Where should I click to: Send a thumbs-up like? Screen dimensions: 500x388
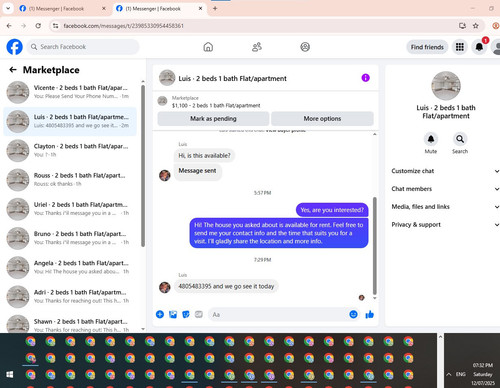point(369,314)
